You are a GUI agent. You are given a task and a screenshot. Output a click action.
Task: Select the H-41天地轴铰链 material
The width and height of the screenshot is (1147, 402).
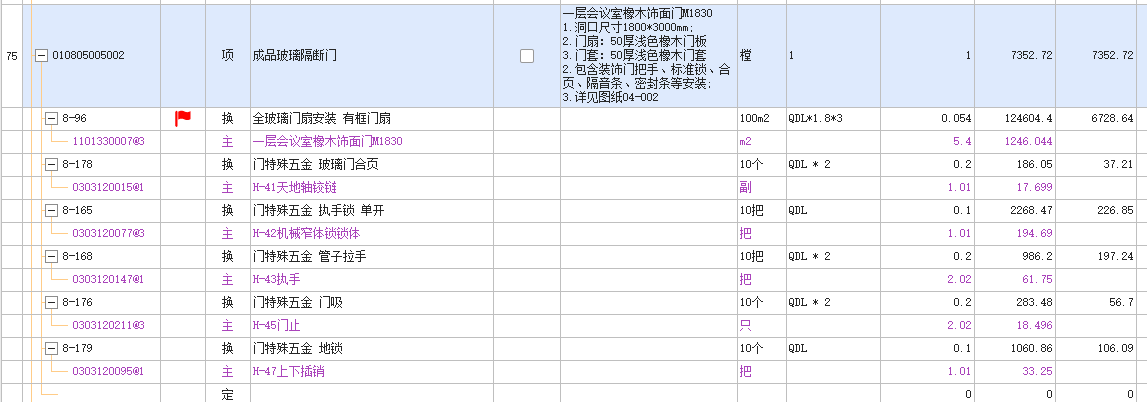point(294,188)
